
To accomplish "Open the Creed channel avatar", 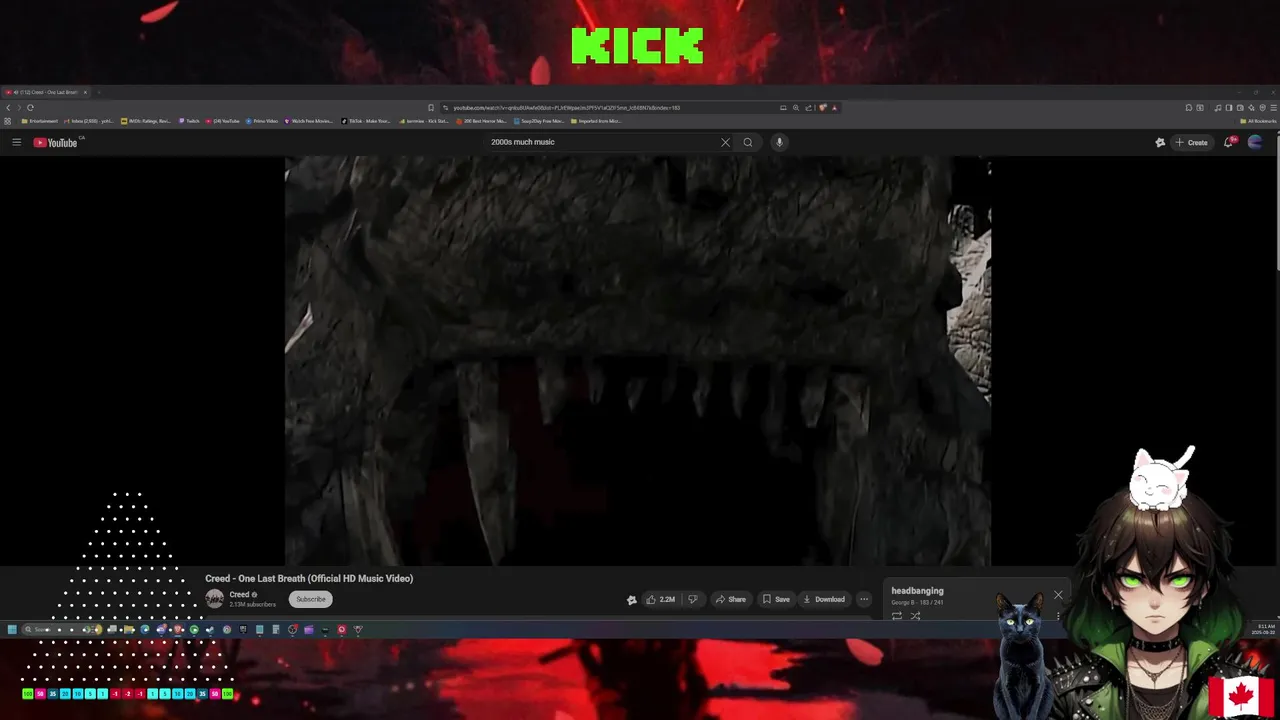I will click(x=214, y=598).
